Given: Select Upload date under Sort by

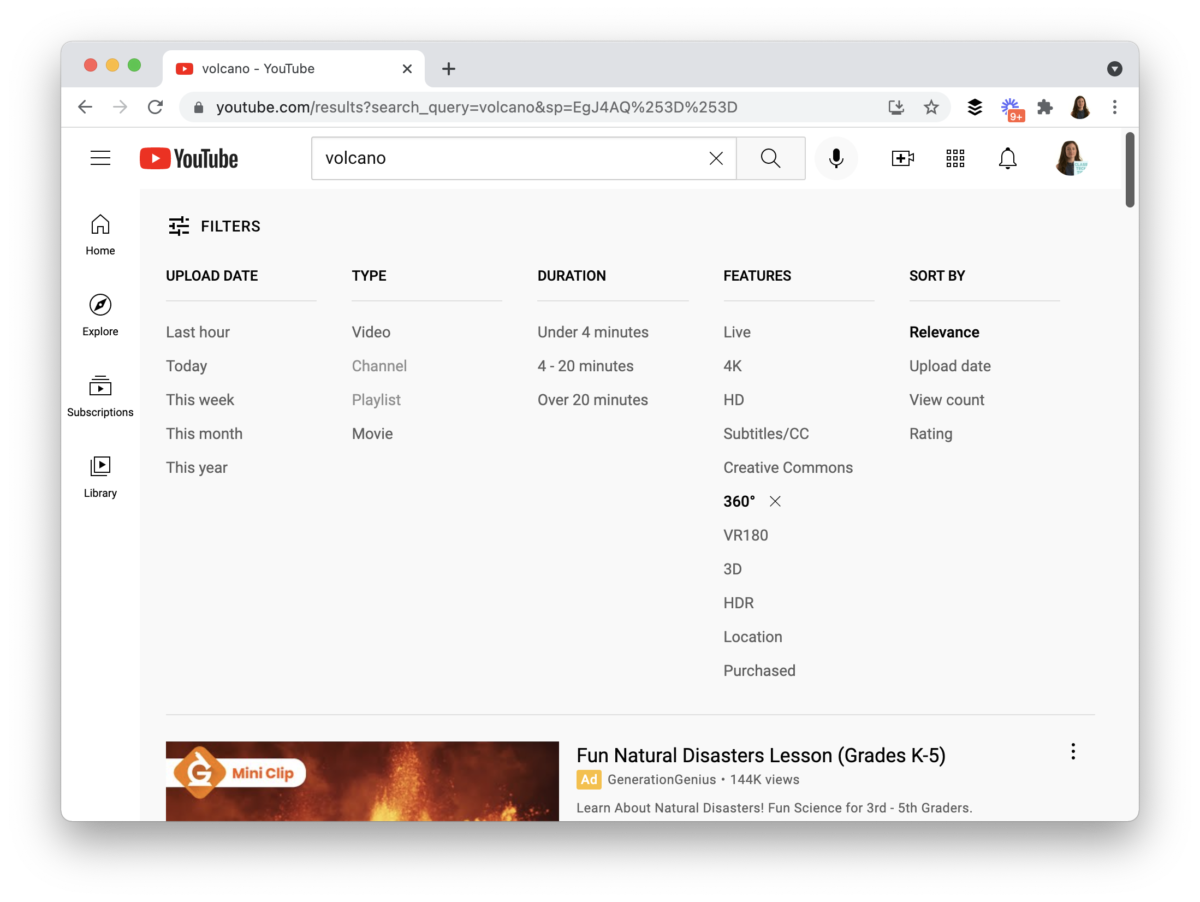Looking at the screenshot, I should tap(949, 366).
